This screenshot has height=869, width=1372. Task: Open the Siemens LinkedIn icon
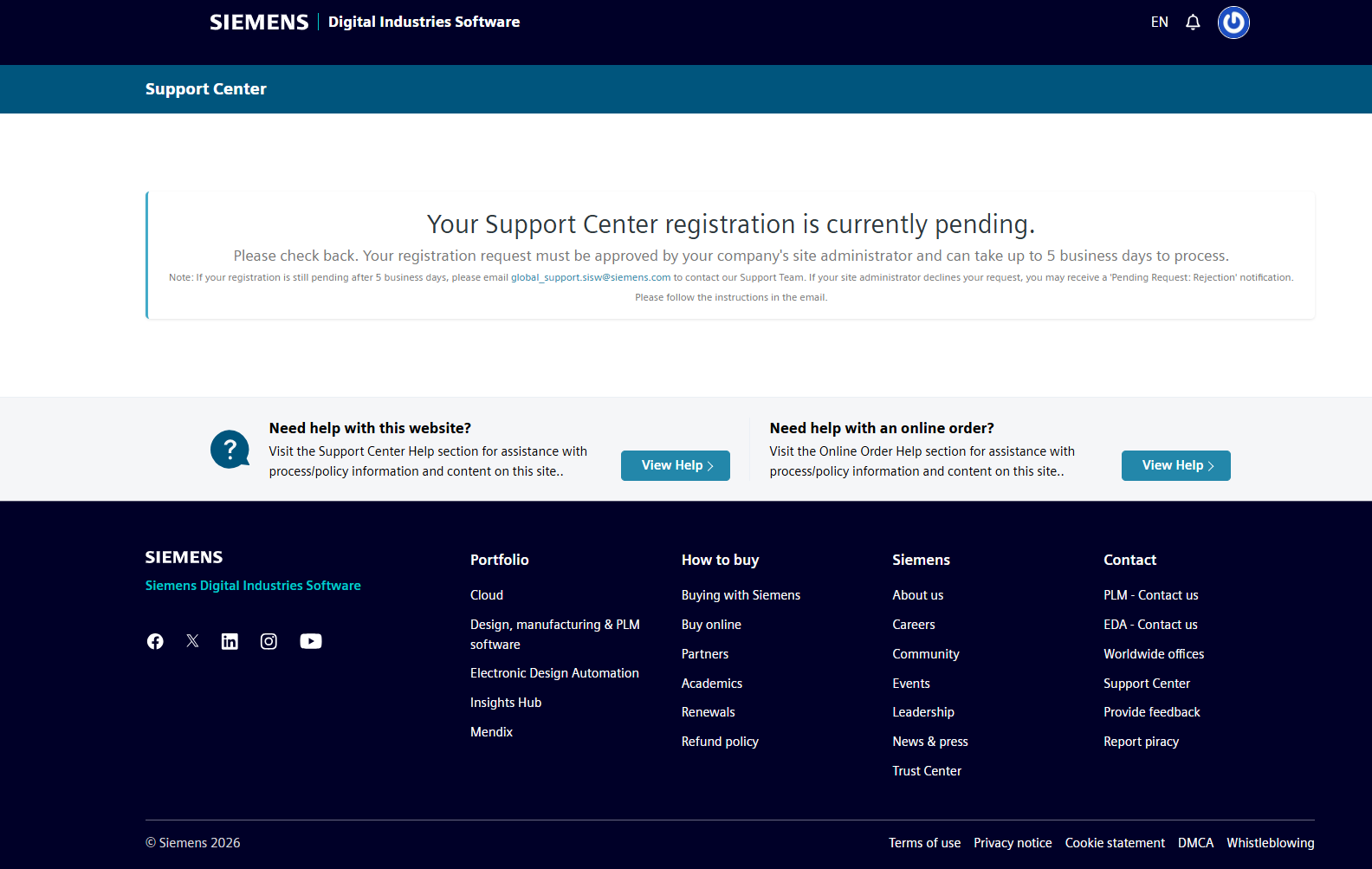[x=230, y=641]
